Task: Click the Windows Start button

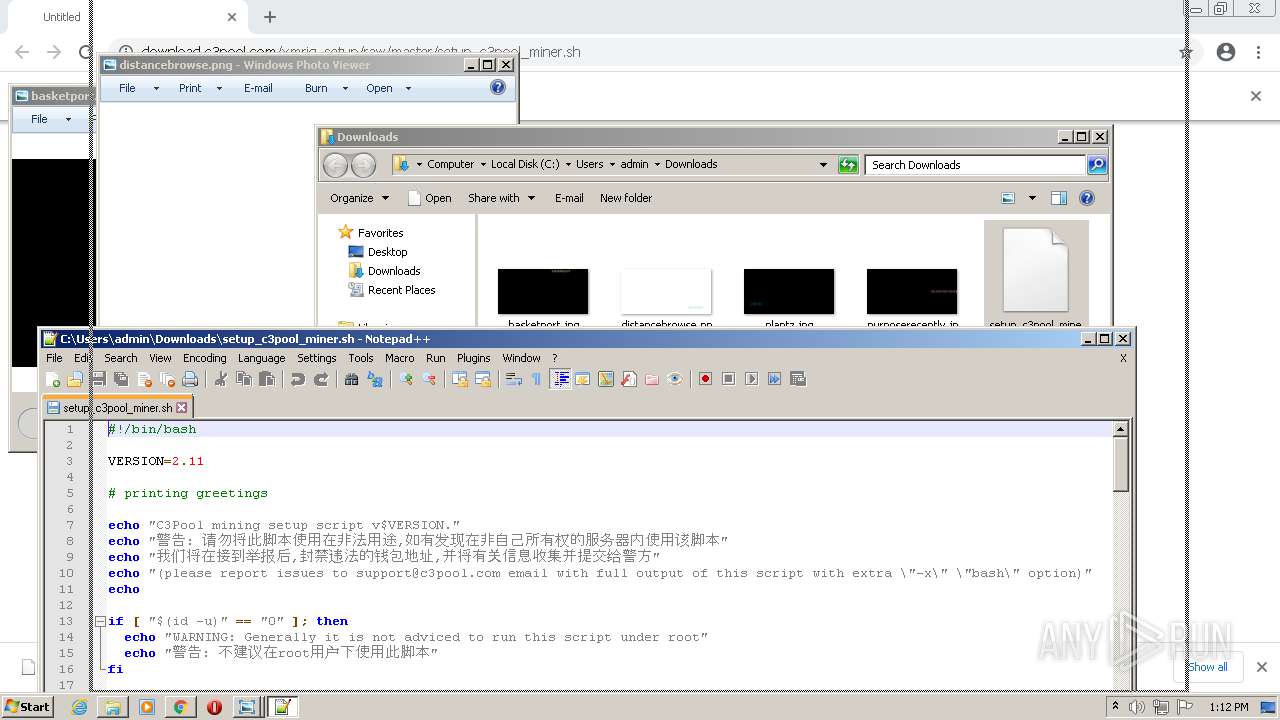Action: tap(28, 707)
